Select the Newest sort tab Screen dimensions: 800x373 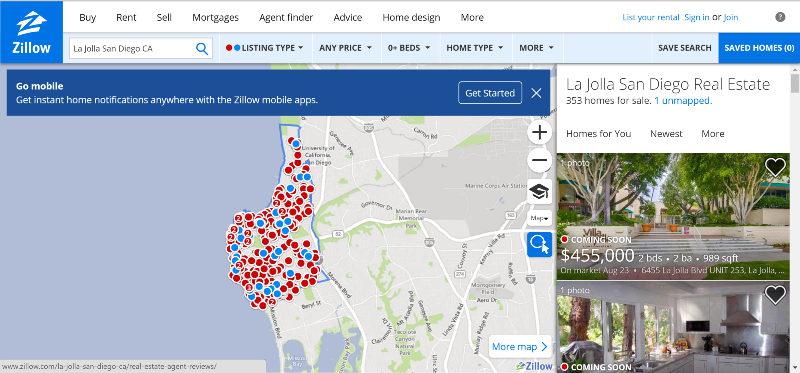pyautogui.click(x=666, y=134)
